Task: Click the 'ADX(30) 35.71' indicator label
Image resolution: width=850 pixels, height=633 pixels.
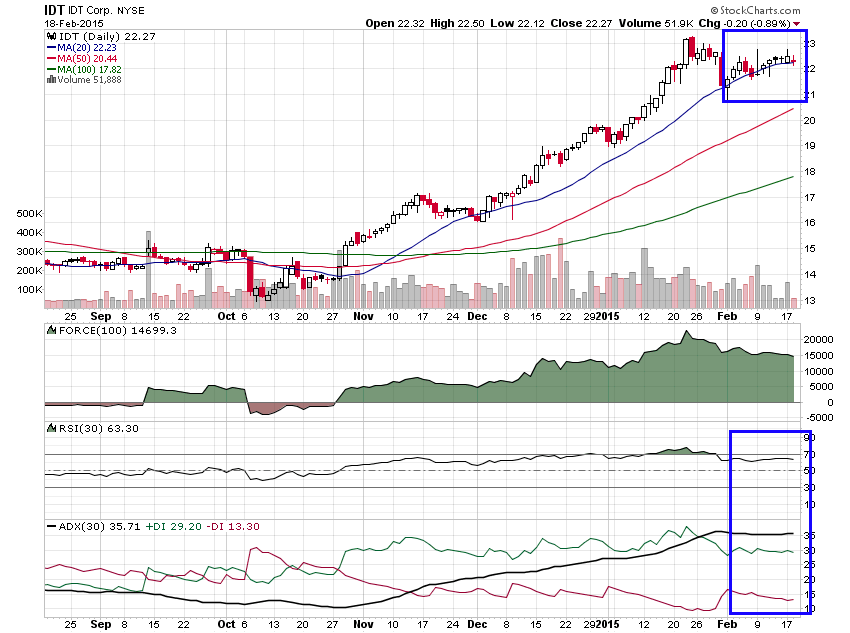Action: coord(99,527)
